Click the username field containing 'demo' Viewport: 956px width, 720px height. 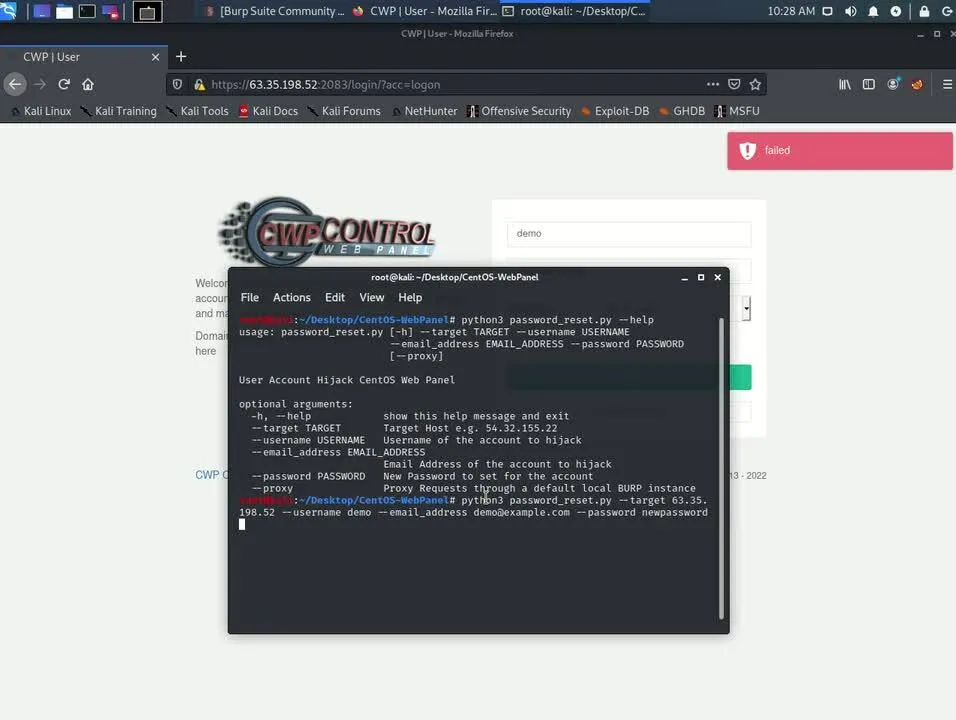click(629, 233)
